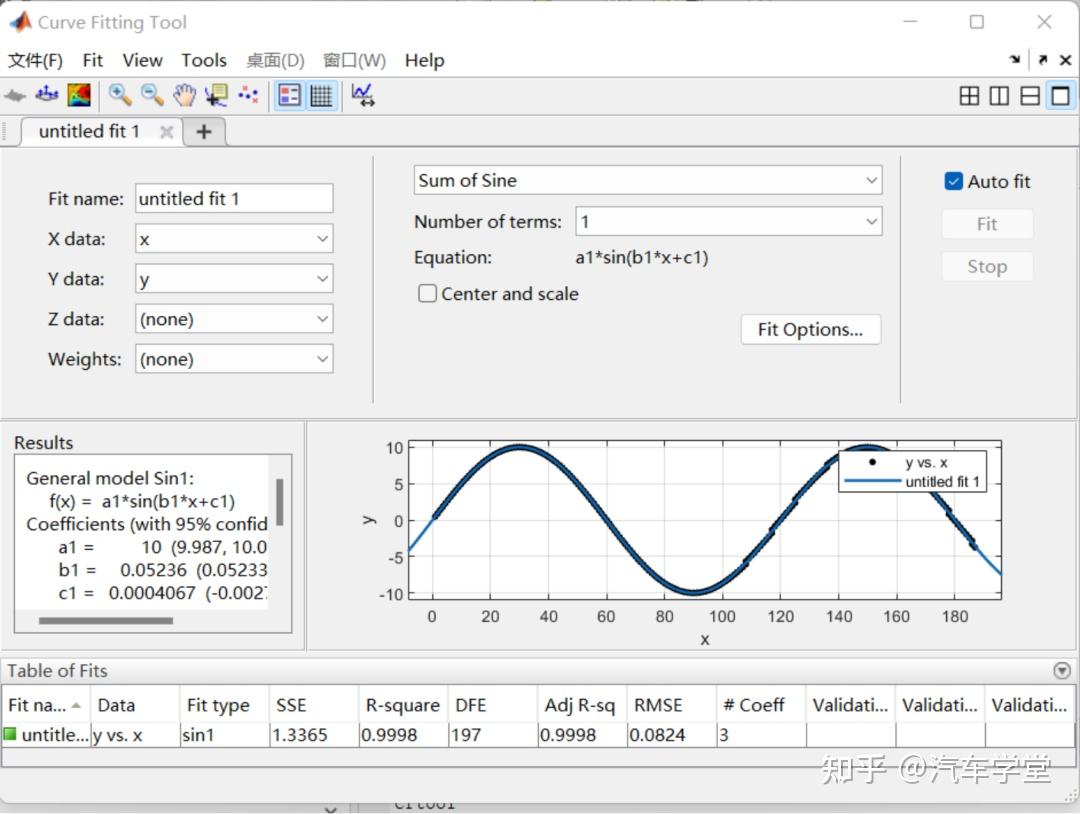Click the Adjust Axes Limits icon
The image size is (1080, 814).
pyautogui.click(x=362, y=95)
